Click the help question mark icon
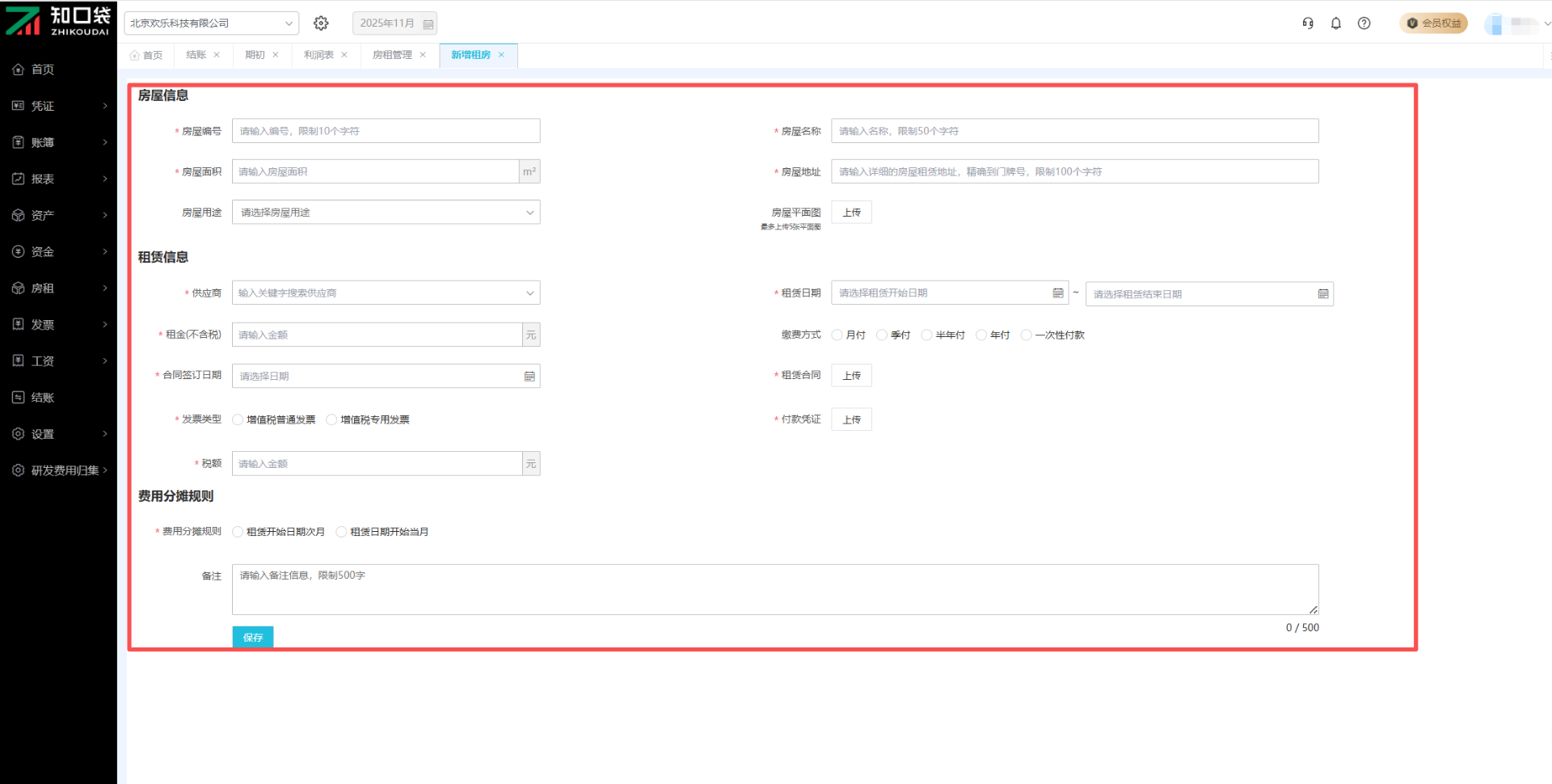Image resolution: width=1552 pixels, height=784 pixels. click(1364, 23)
